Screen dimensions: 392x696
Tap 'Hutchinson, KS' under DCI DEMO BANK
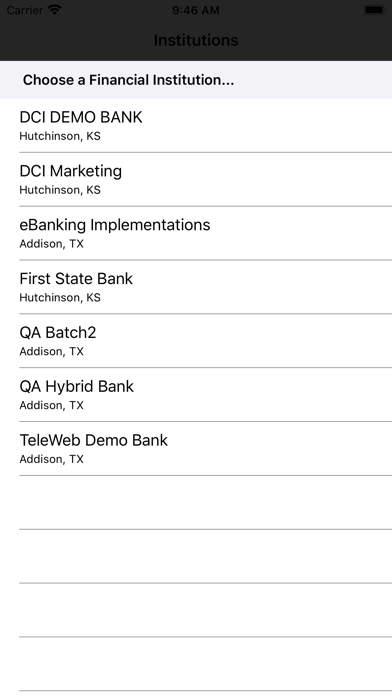(60, 136)
